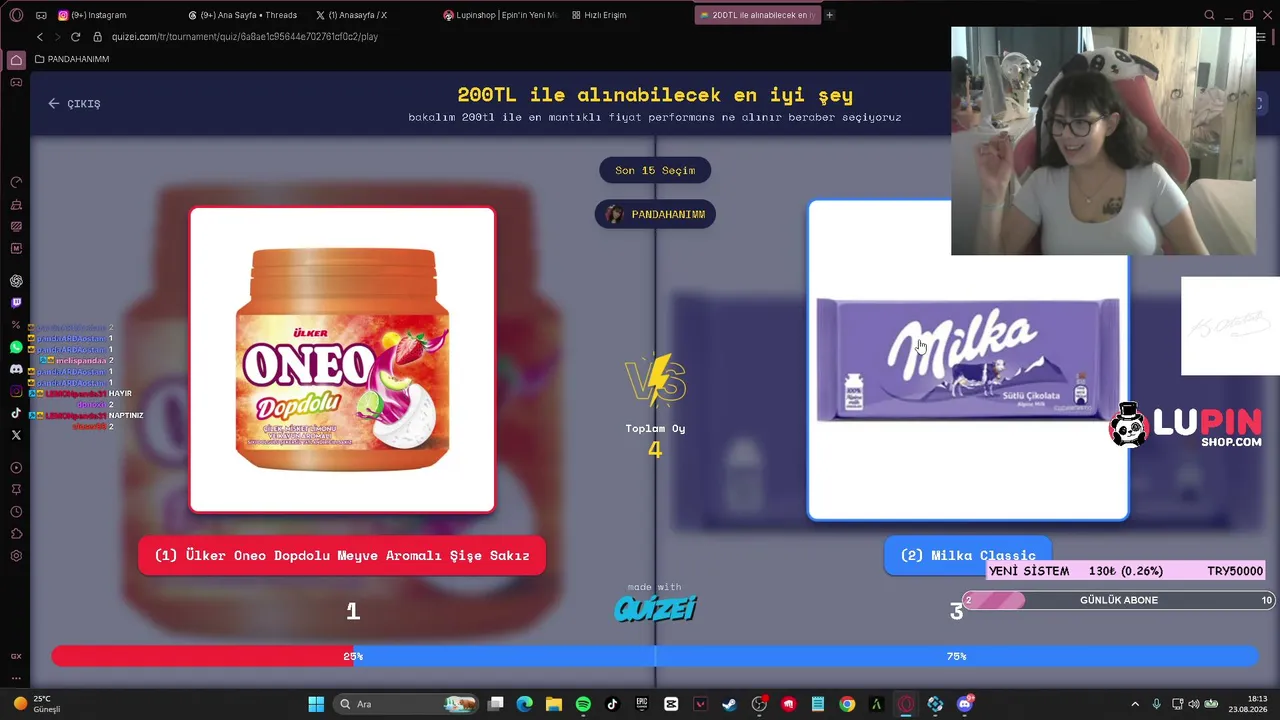This screenshot has width=1280, height=720.
Task: Open CapCut from the taskbar
Action: point(671,704)
